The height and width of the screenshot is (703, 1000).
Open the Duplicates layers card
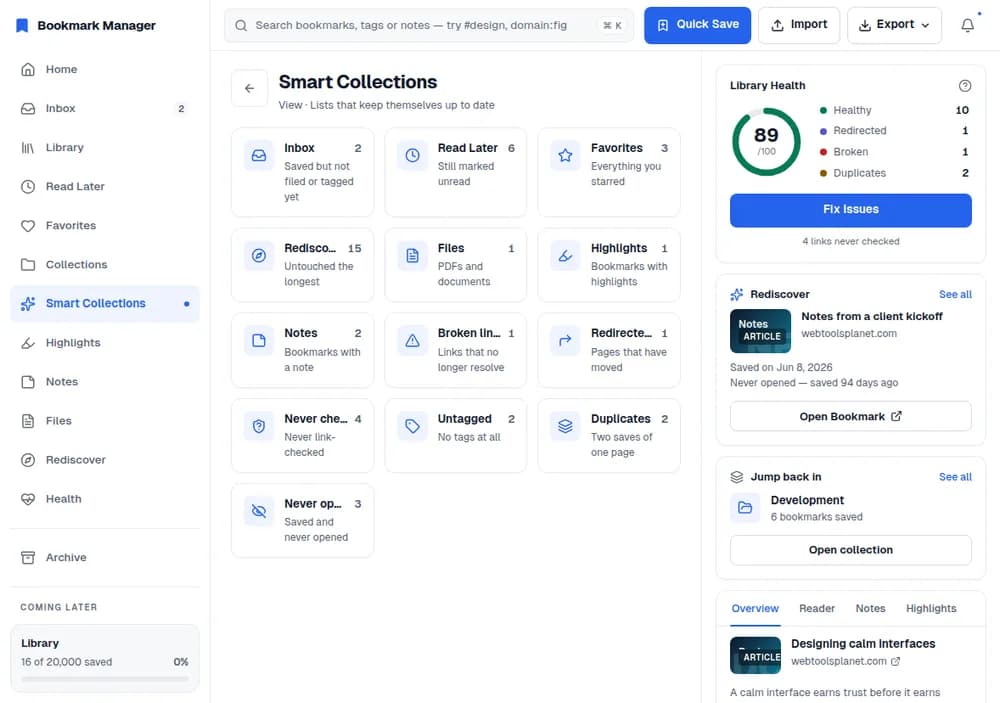pyautogui.click(x=609, y=436)
